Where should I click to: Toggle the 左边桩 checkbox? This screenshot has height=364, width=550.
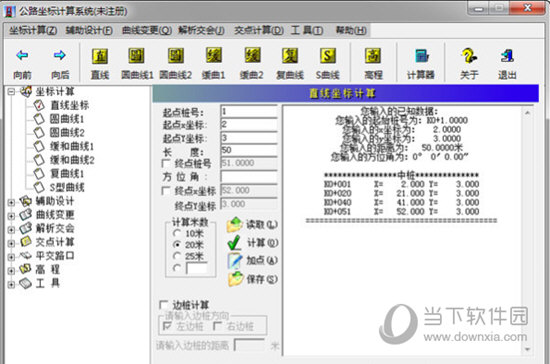tap(167, 326)
